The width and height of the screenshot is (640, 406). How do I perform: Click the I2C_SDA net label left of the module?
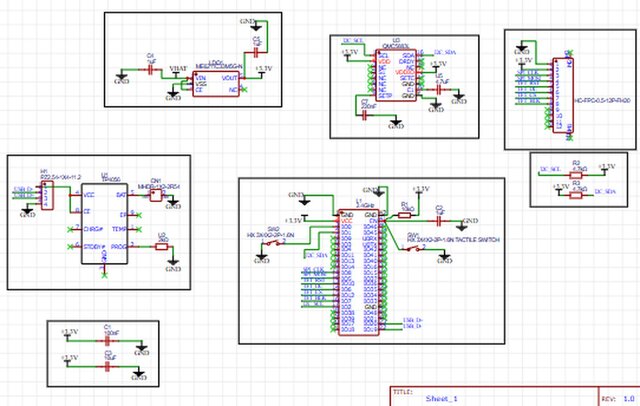[317, 255]
